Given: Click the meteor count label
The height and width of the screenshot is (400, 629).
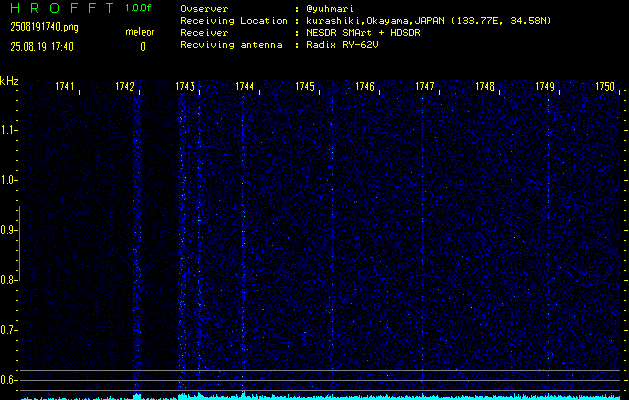Looking at the screenshot, I should (x=140, y=32).
